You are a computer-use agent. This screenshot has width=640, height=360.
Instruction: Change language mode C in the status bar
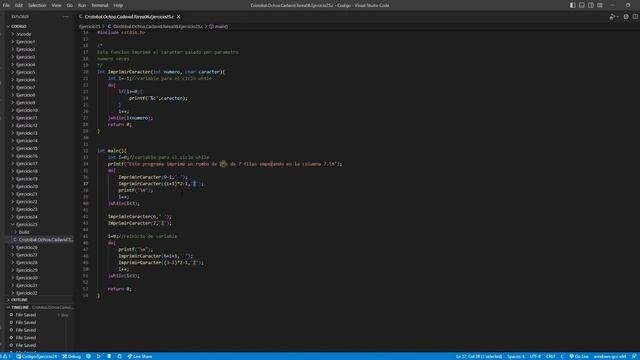[x=562, y=356]
